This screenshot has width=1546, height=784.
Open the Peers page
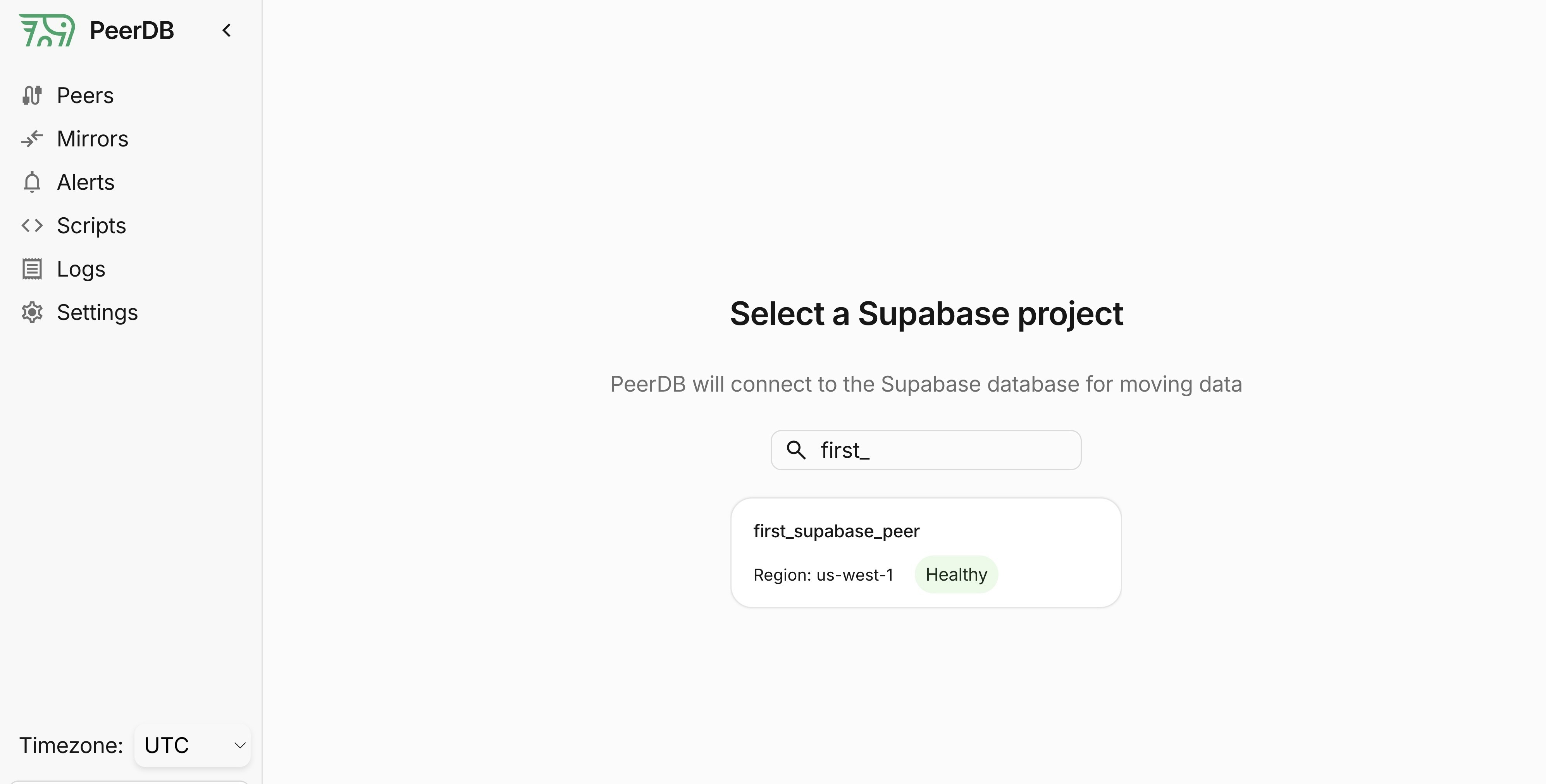85,95
